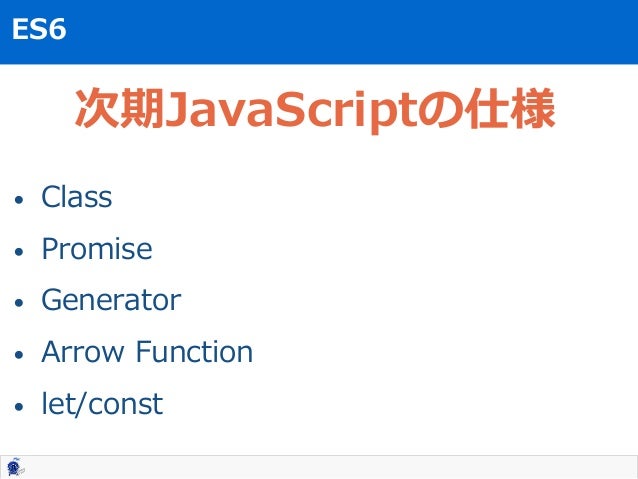
Task: Click the bullet dot before Promise
Action: (x=19, y=252)
